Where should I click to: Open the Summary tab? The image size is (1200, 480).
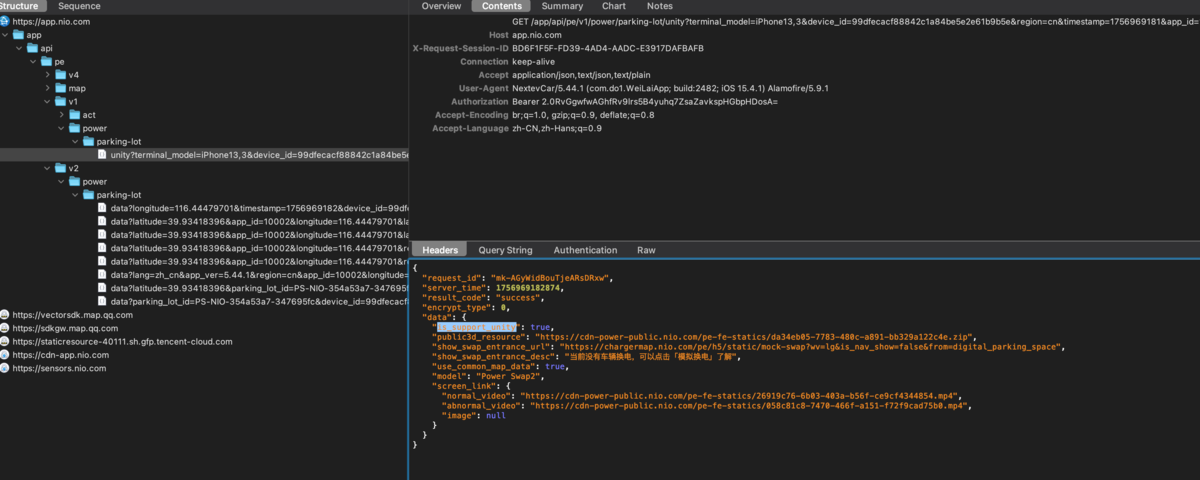pos(562,6)
